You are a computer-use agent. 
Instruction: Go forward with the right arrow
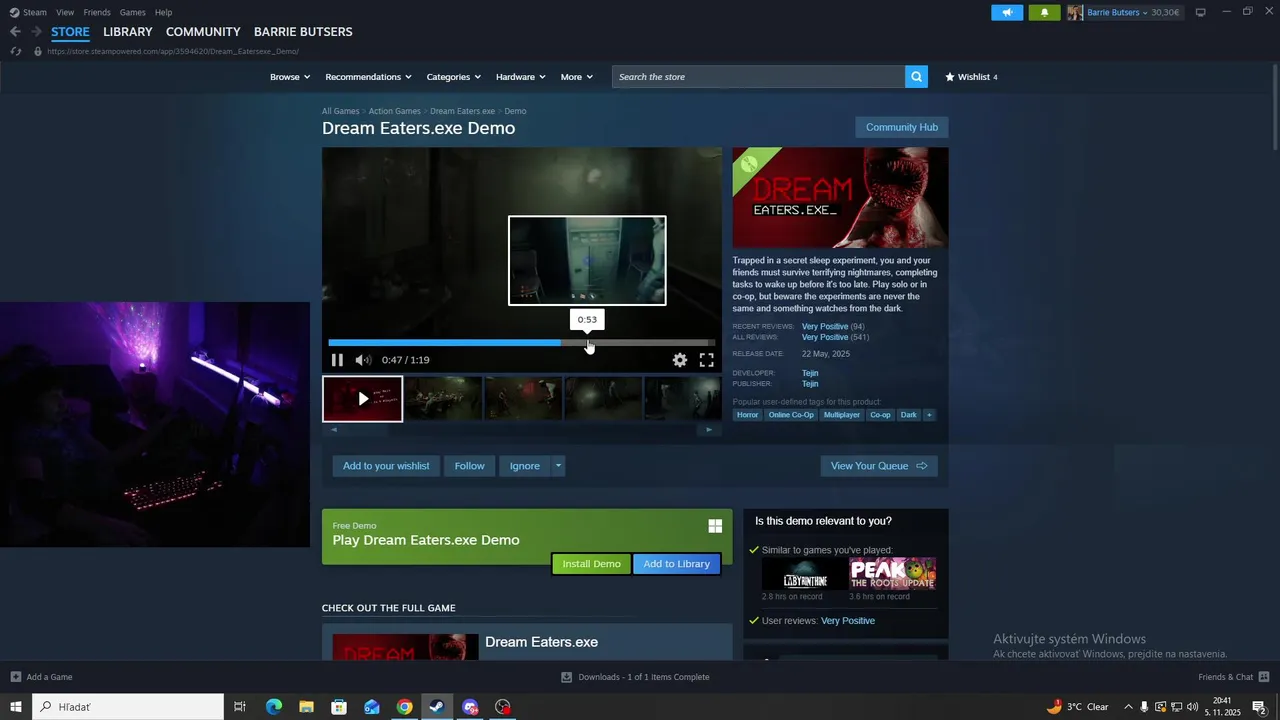click(x=36, y=32)
